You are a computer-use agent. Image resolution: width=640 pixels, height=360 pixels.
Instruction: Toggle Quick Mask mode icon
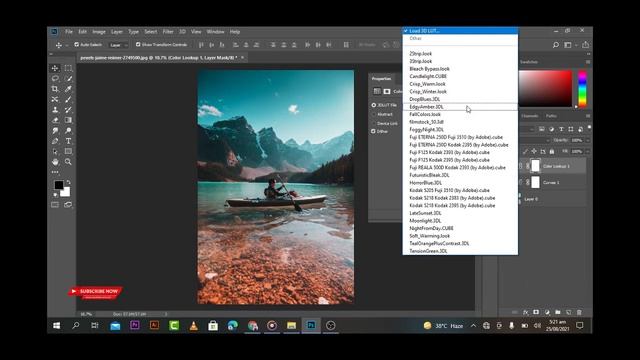point(55,204)
